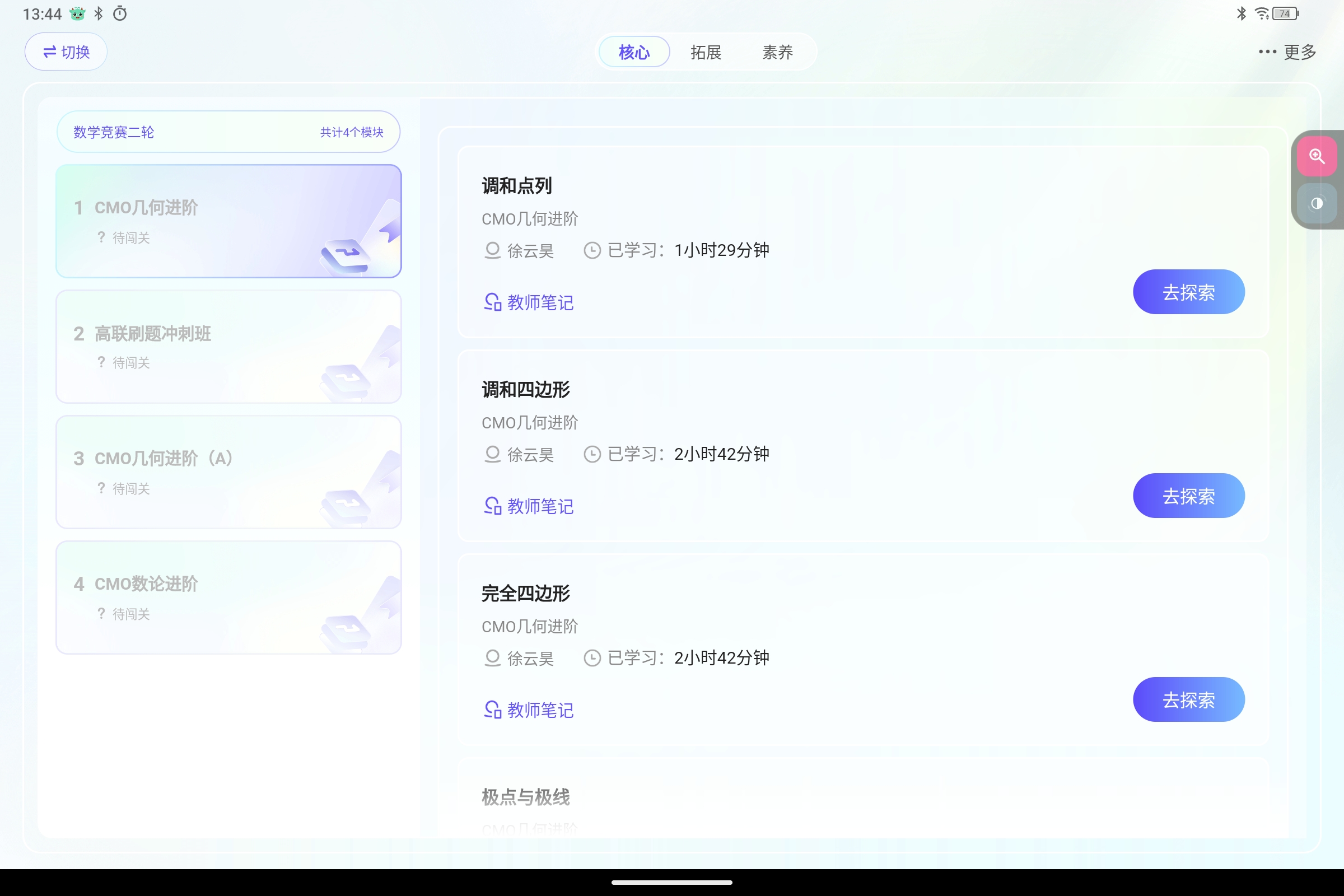Image resolution: width=1344 pixels, height=896 pixels.
Task: Click the clock icon in 调和四边形 card
Action: pyautogui.click(x=592, y=454)
